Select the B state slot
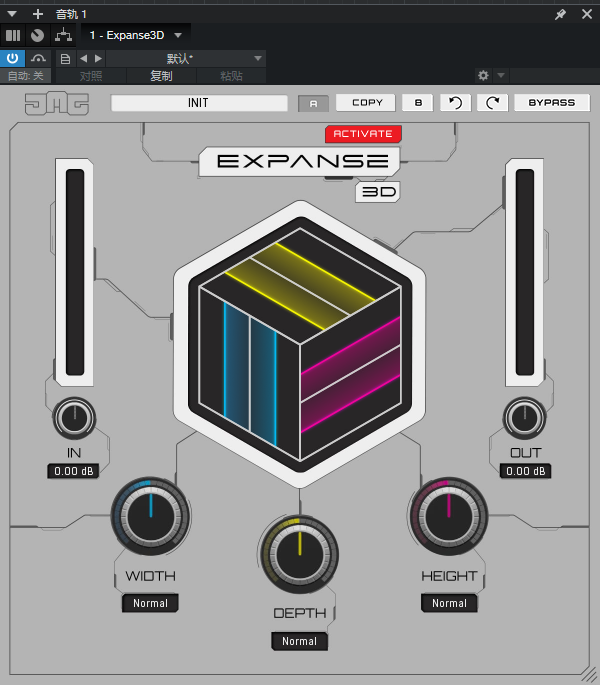This screenshot has height=685, width=600. click(x=418, y=103)
